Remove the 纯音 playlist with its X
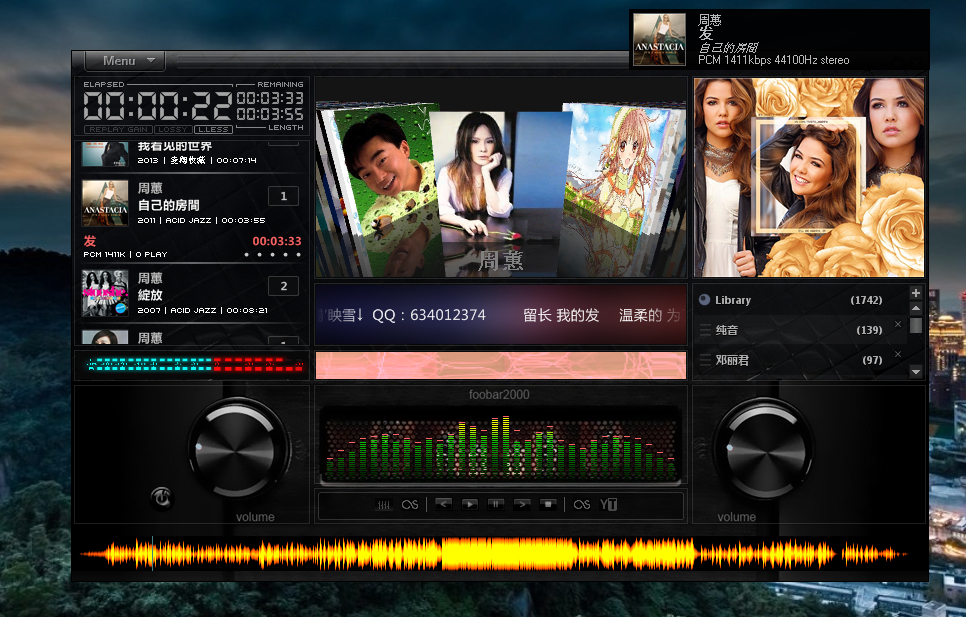The width and height of the screenshot is (966, 617). 898,324
